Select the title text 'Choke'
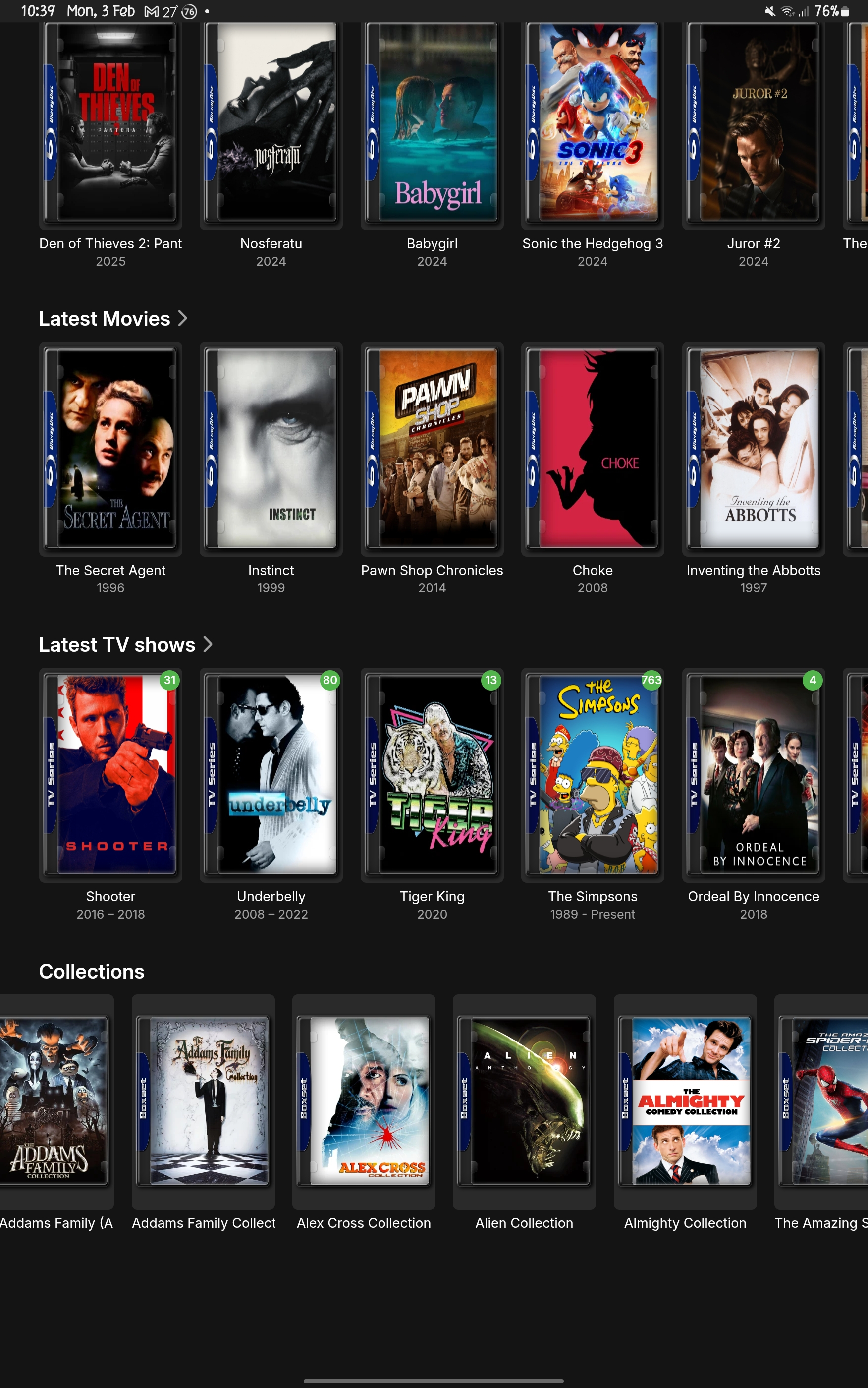 pyautogui.click(x=593, y=570)
